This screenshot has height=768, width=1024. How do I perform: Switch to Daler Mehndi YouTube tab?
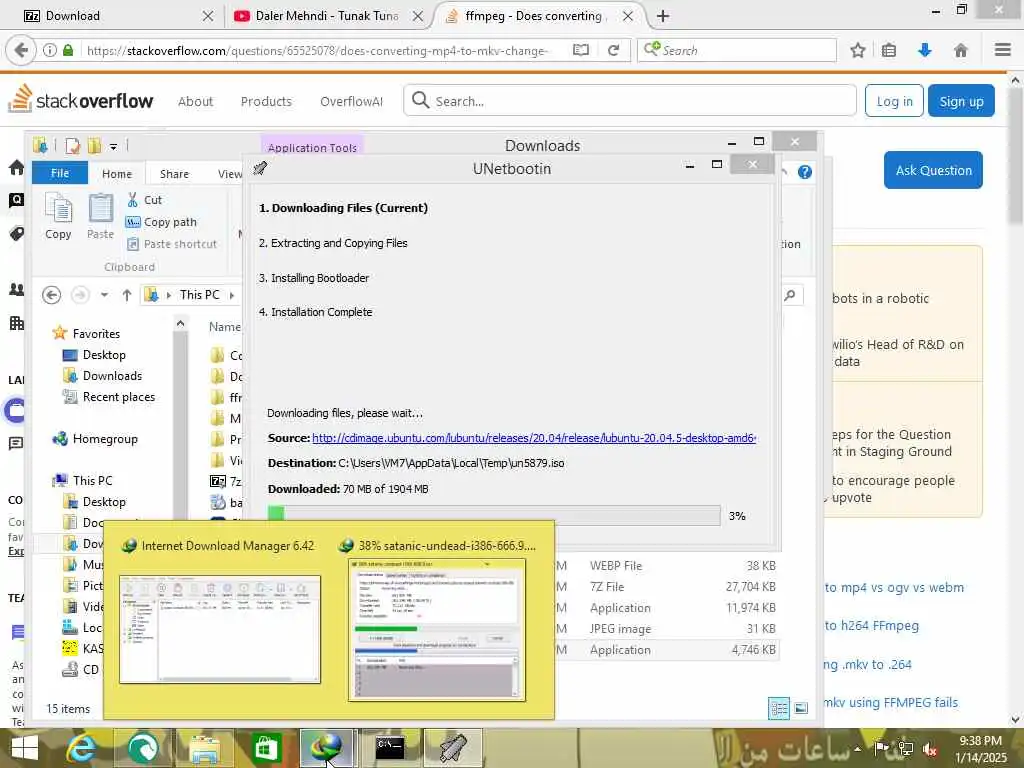pyautogui.click(x=328, y=16)
